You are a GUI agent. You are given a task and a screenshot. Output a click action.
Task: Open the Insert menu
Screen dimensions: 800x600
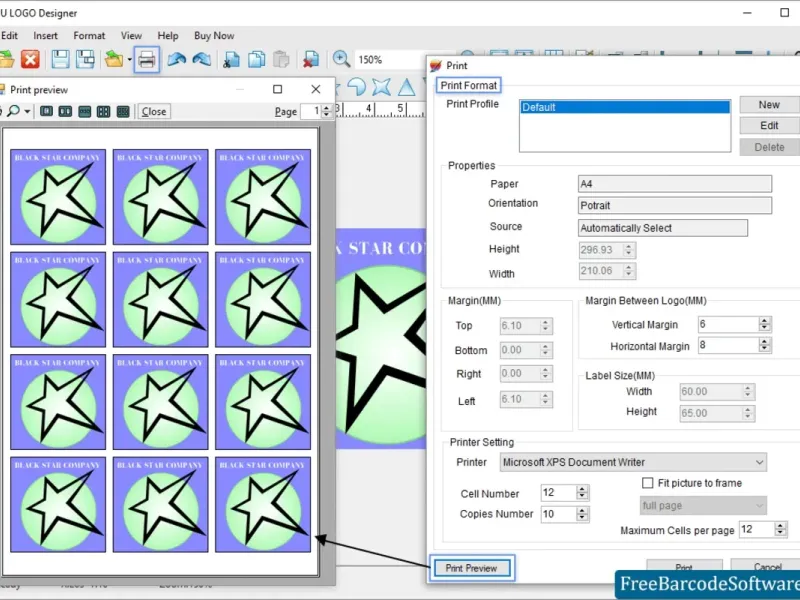pyautogui.click(x=45, y=36)
